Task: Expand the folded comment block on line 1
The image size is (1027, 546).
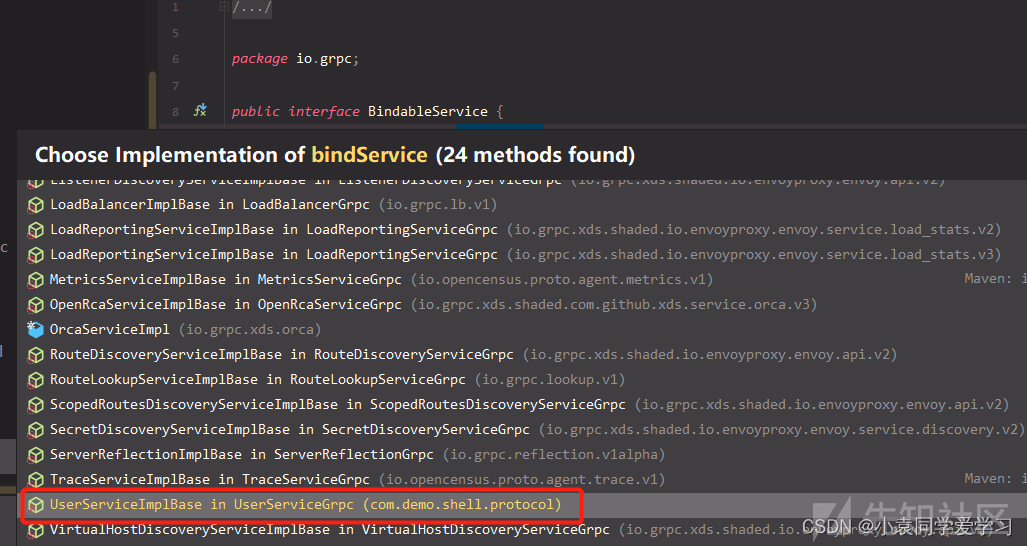Action: 224,7
